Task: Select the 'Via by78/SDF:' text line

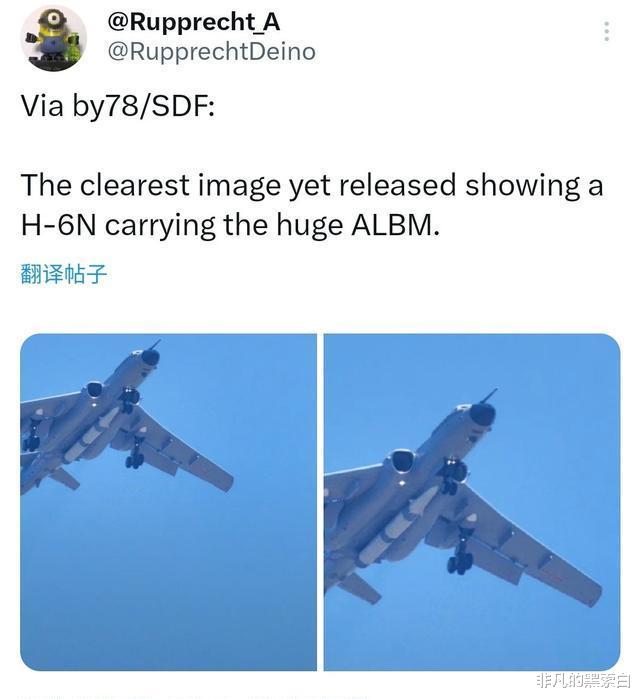Action: 118,106
